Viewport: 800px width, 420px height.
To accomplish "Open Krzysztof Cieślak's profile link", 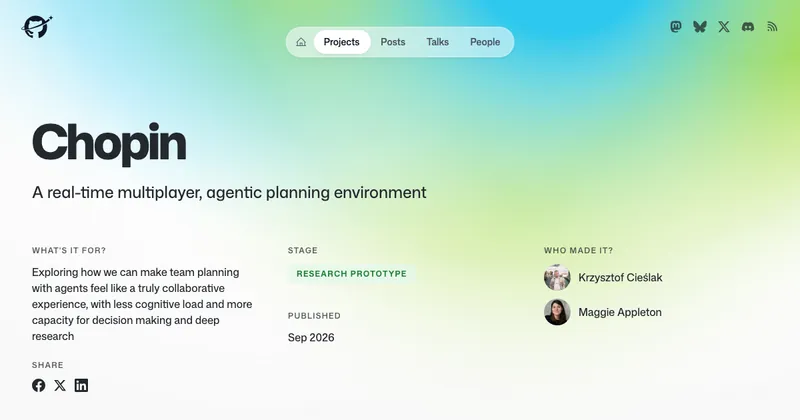I will [620, 278].
